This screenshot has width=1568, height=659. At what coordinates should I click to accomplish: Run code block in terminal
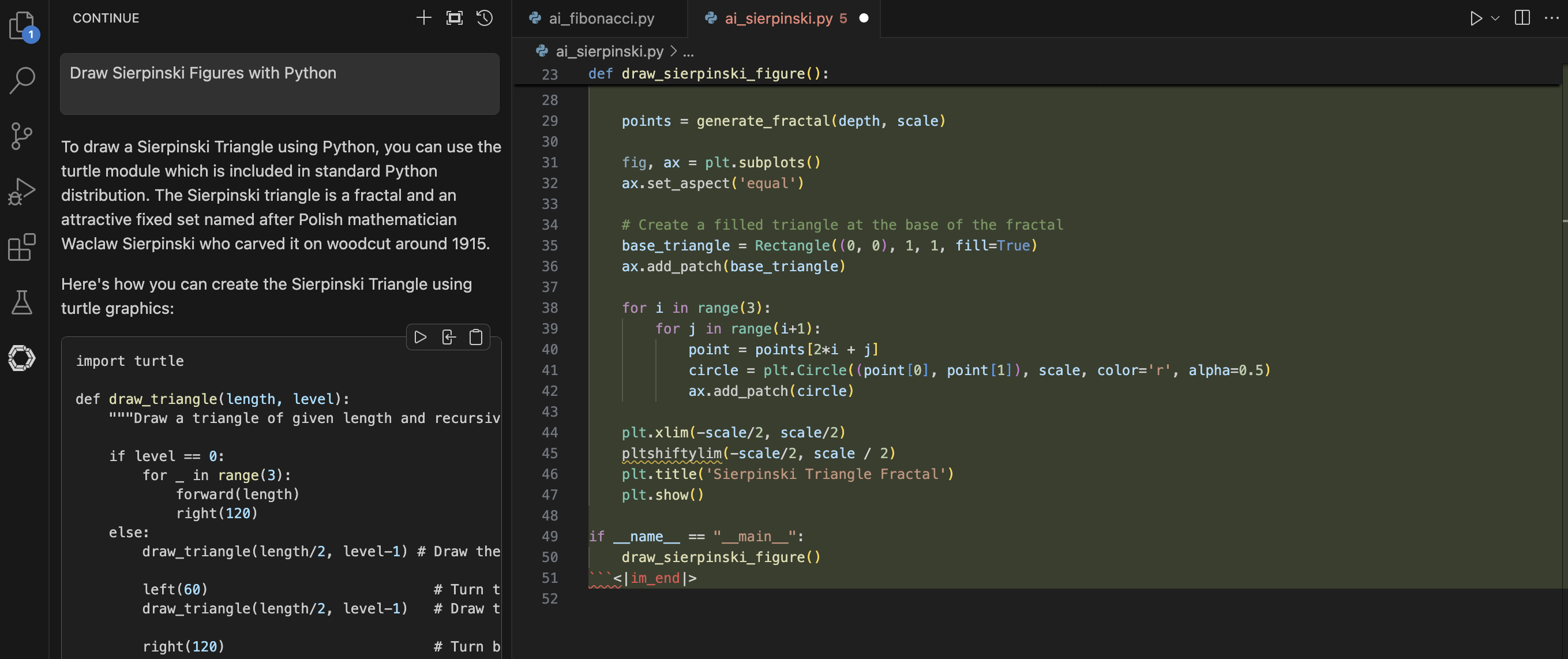(420, 337)
